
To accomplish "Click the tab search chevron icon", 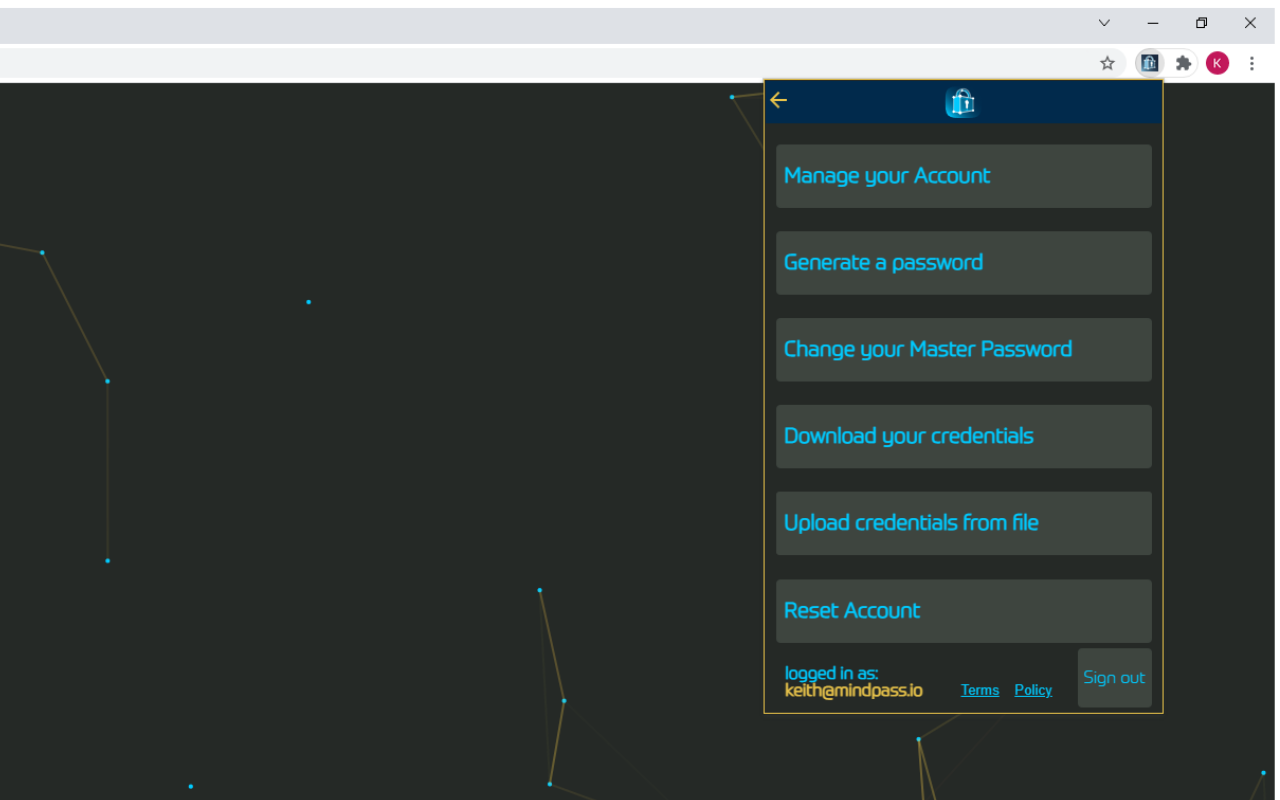I will [x=1103, y=22].
